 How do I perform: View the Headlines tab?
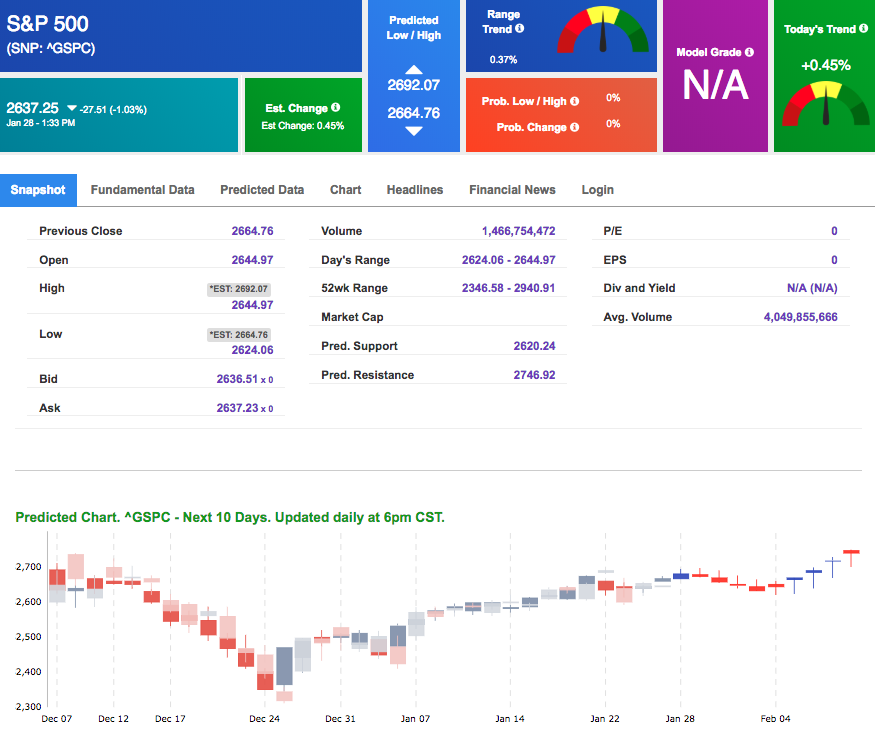[x=415, y=190]
